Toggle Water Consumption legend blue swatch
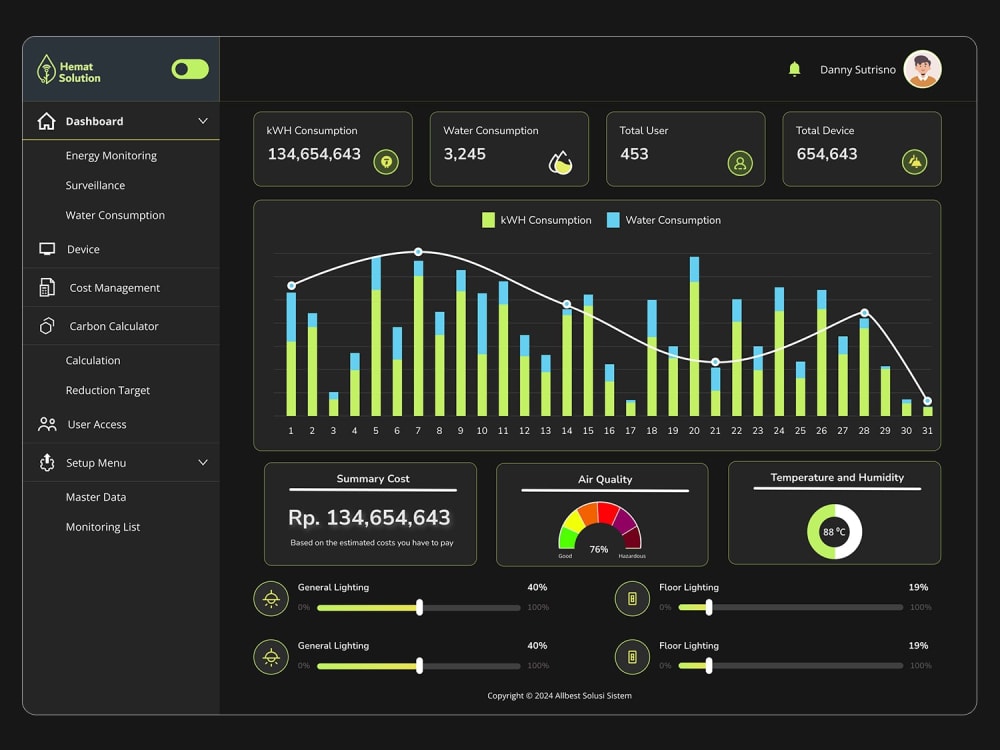Image resolution: width=1000 pixels, height=750 pixels. tap(613, 220)
